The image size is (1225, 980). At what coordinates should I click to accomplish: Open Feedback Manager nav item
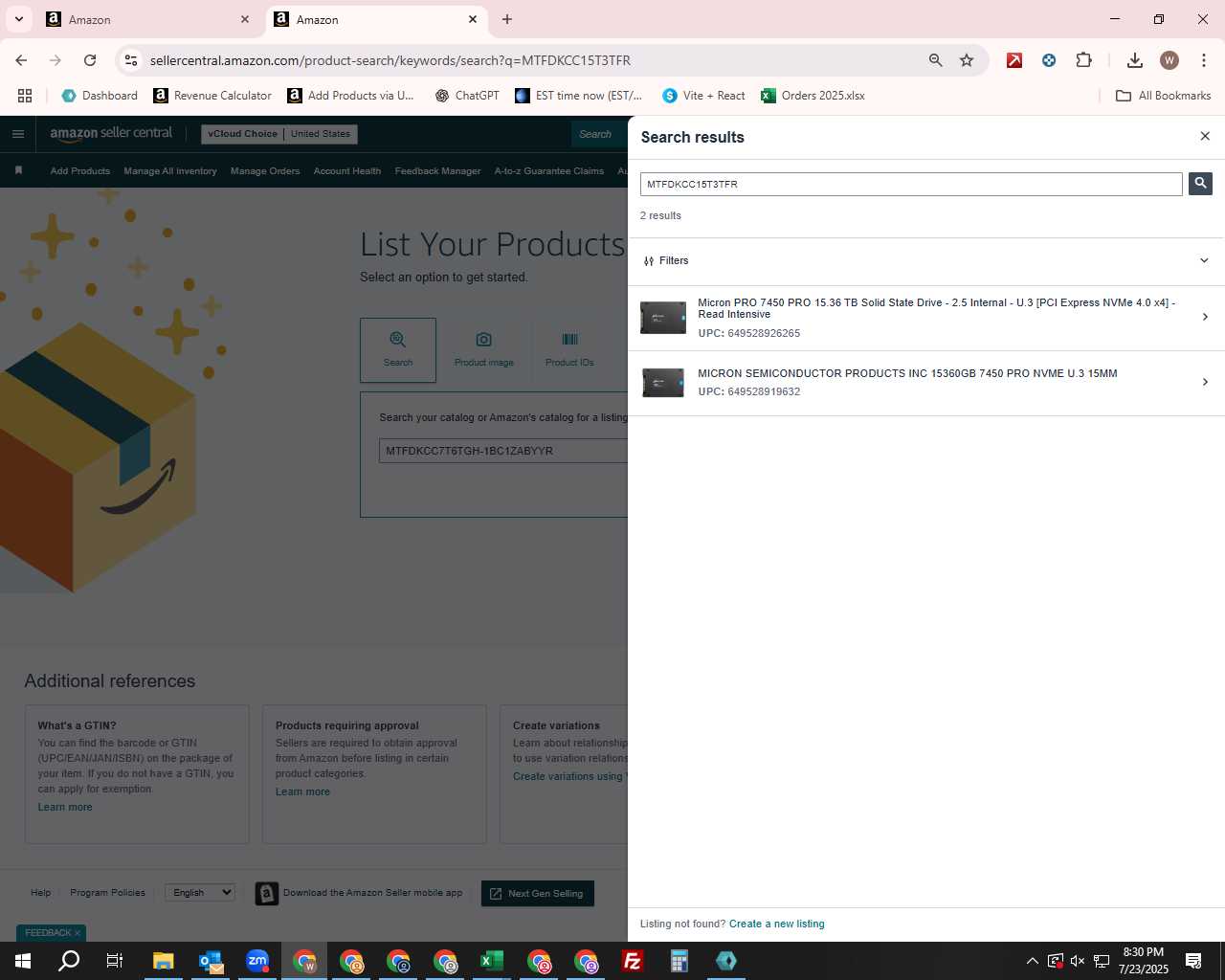click(437, 171)
